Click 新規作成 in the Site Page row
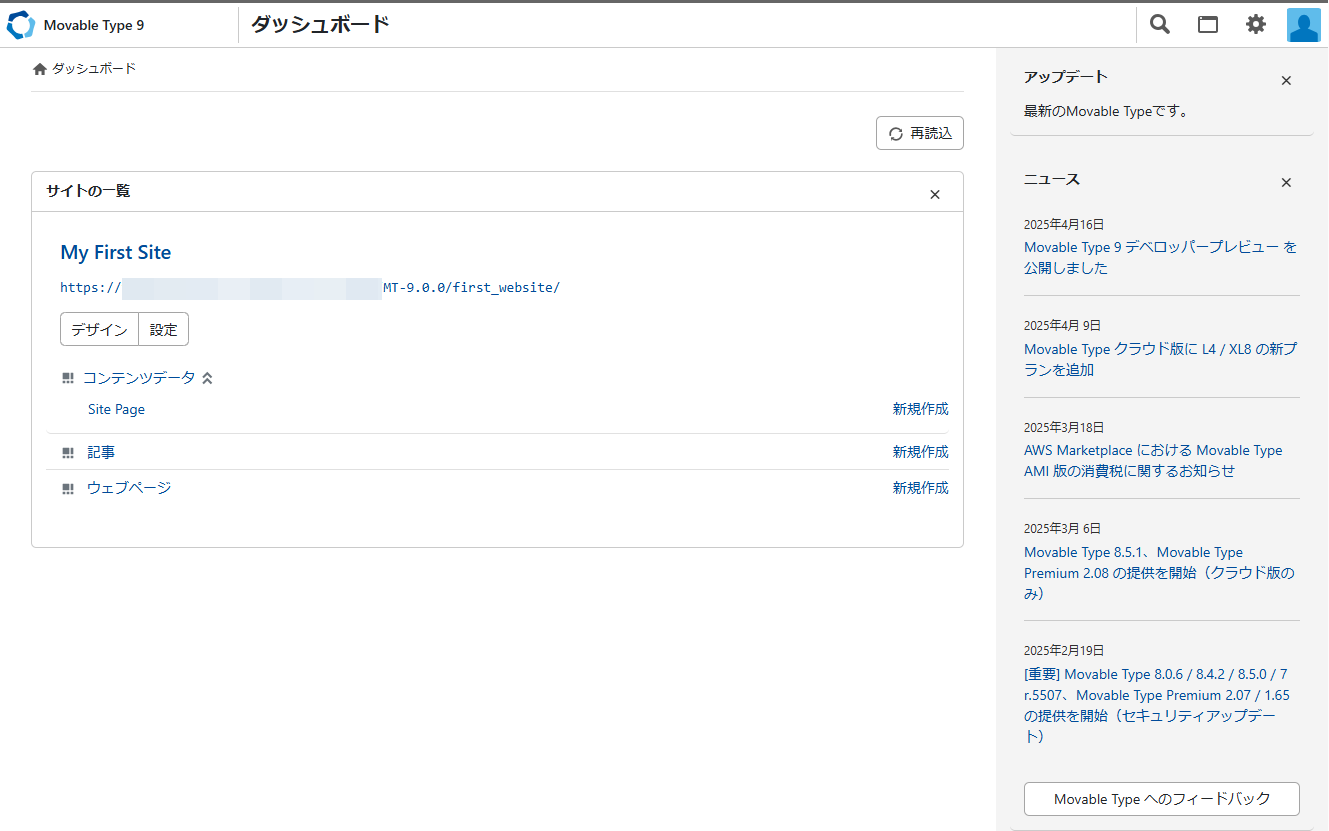The width and height of the screenshot is (1329, 831). click(x=921, y=408)
